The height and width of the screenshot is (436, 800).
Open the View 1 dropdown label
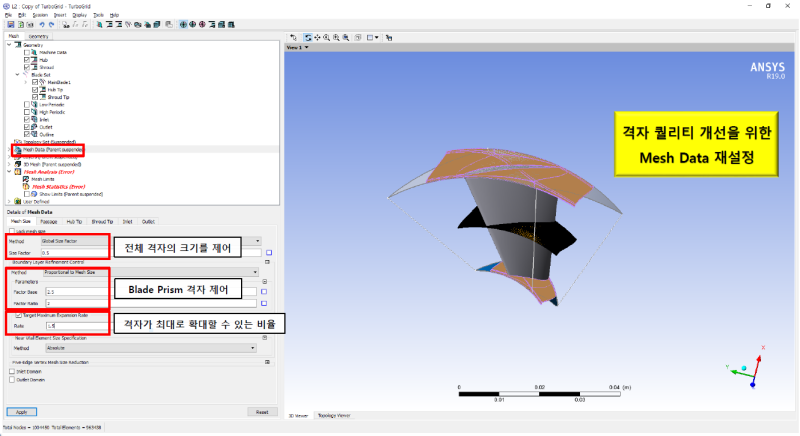[x=297, y=47]
